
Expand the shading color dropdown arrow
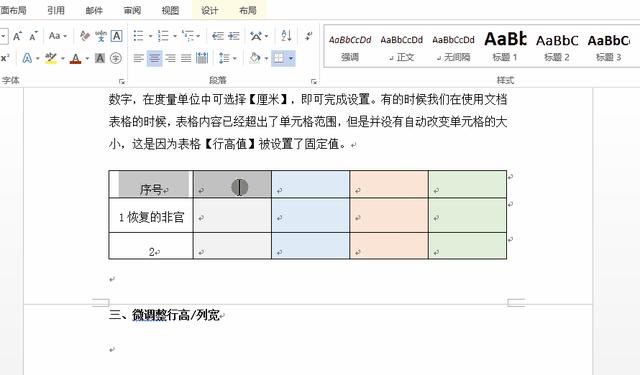(266, 58)
